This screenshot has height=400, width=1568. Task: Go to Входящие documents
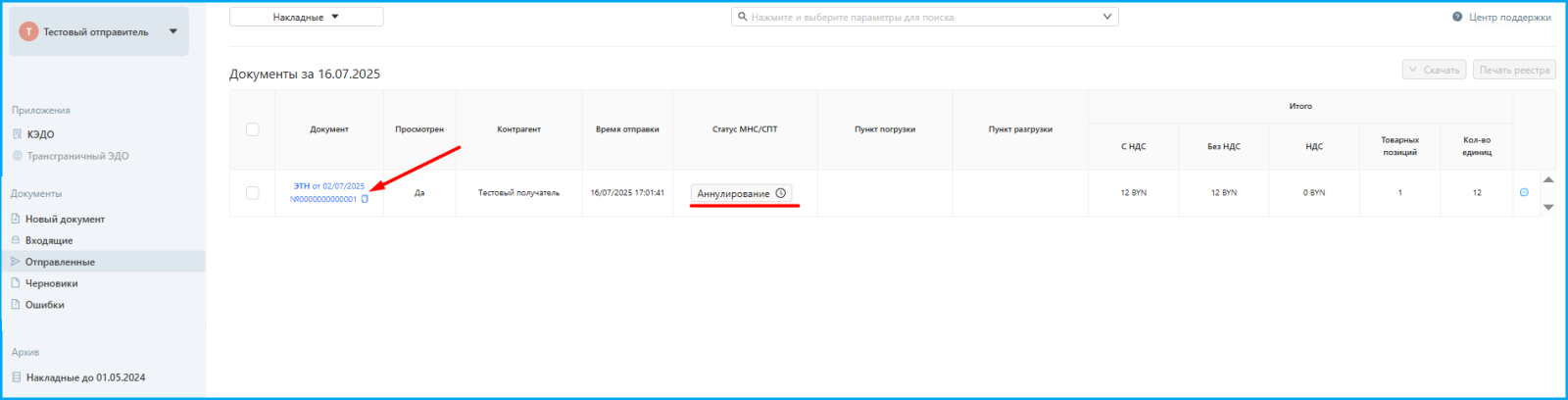pos(49,240)
